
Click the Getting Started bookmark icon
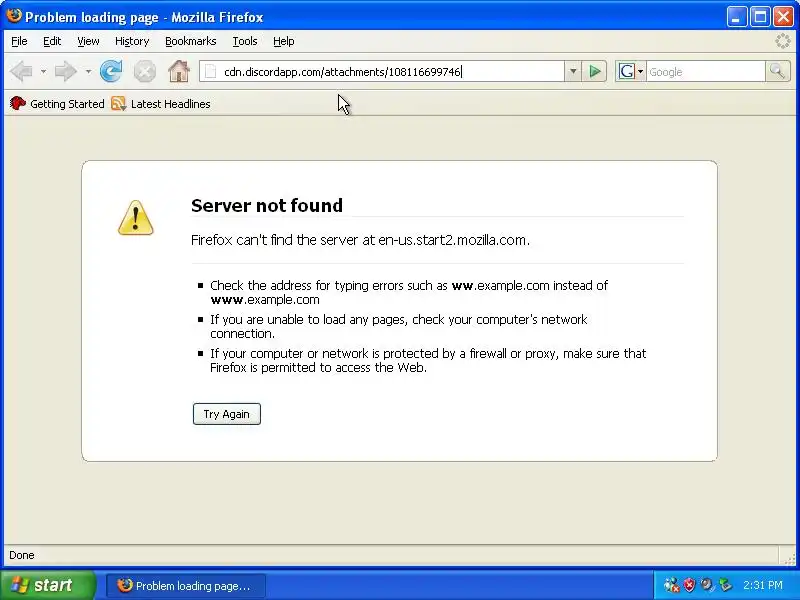coord(18,104)
